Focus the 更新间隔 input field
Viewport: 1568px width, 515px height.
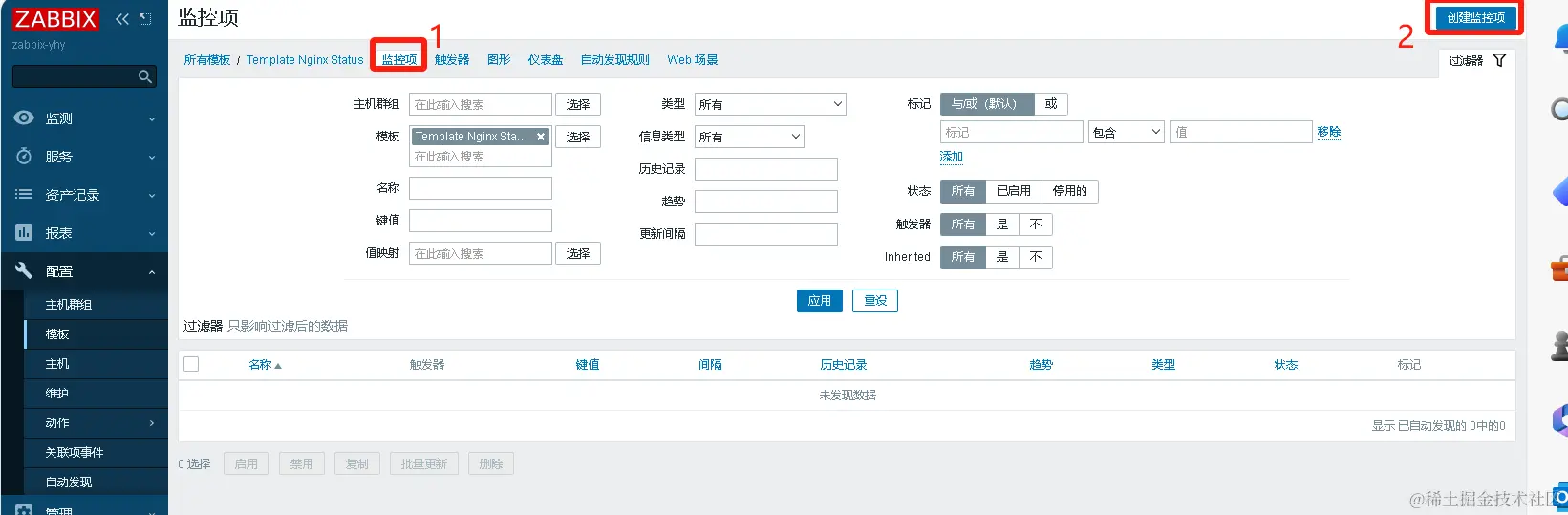[x=766, y=234]
